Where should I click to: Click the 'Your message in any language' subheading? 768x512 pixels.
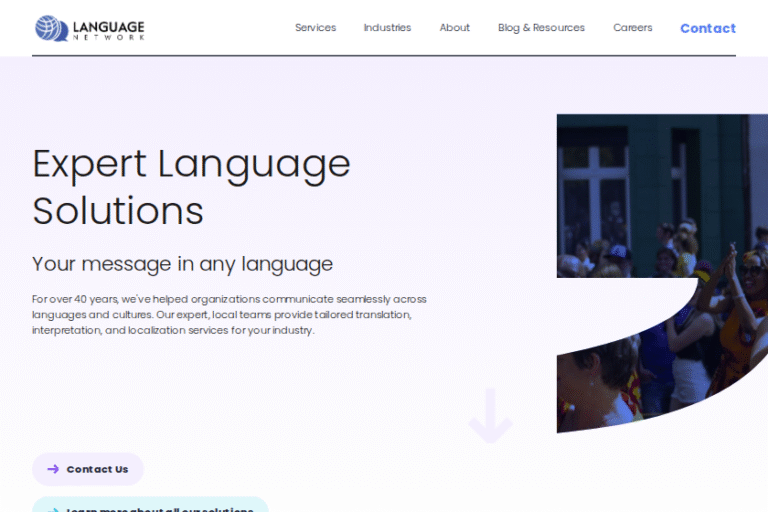point(182,264)
